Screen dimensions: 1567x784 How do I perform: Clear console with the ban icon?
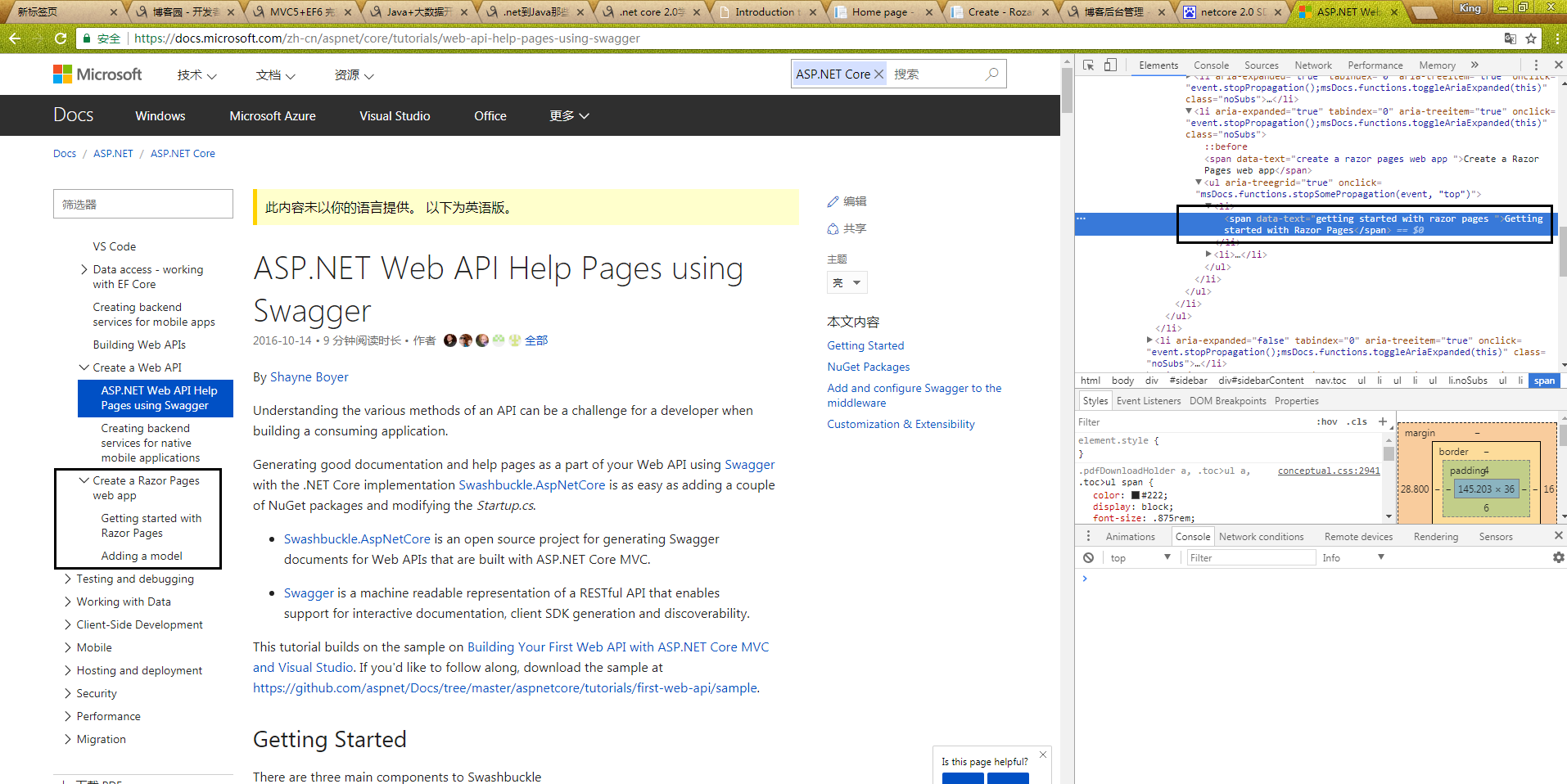tap(1088, 557)
